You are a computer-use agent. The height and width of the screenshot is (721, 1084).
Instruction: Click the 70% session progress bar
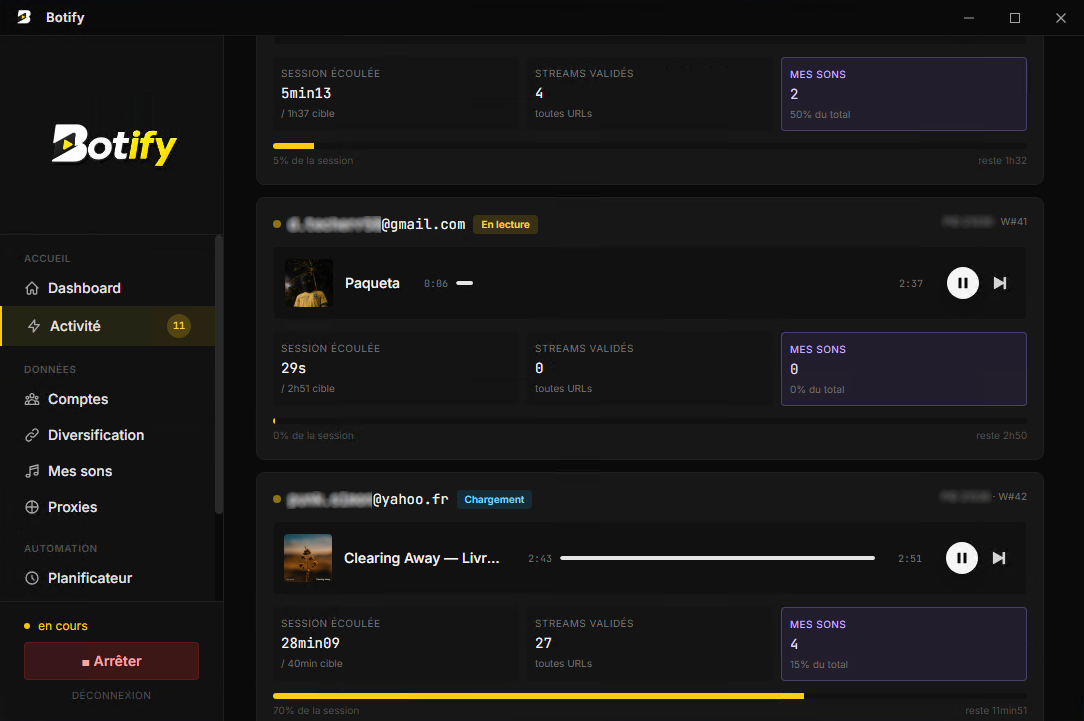[x=650, y=696]
